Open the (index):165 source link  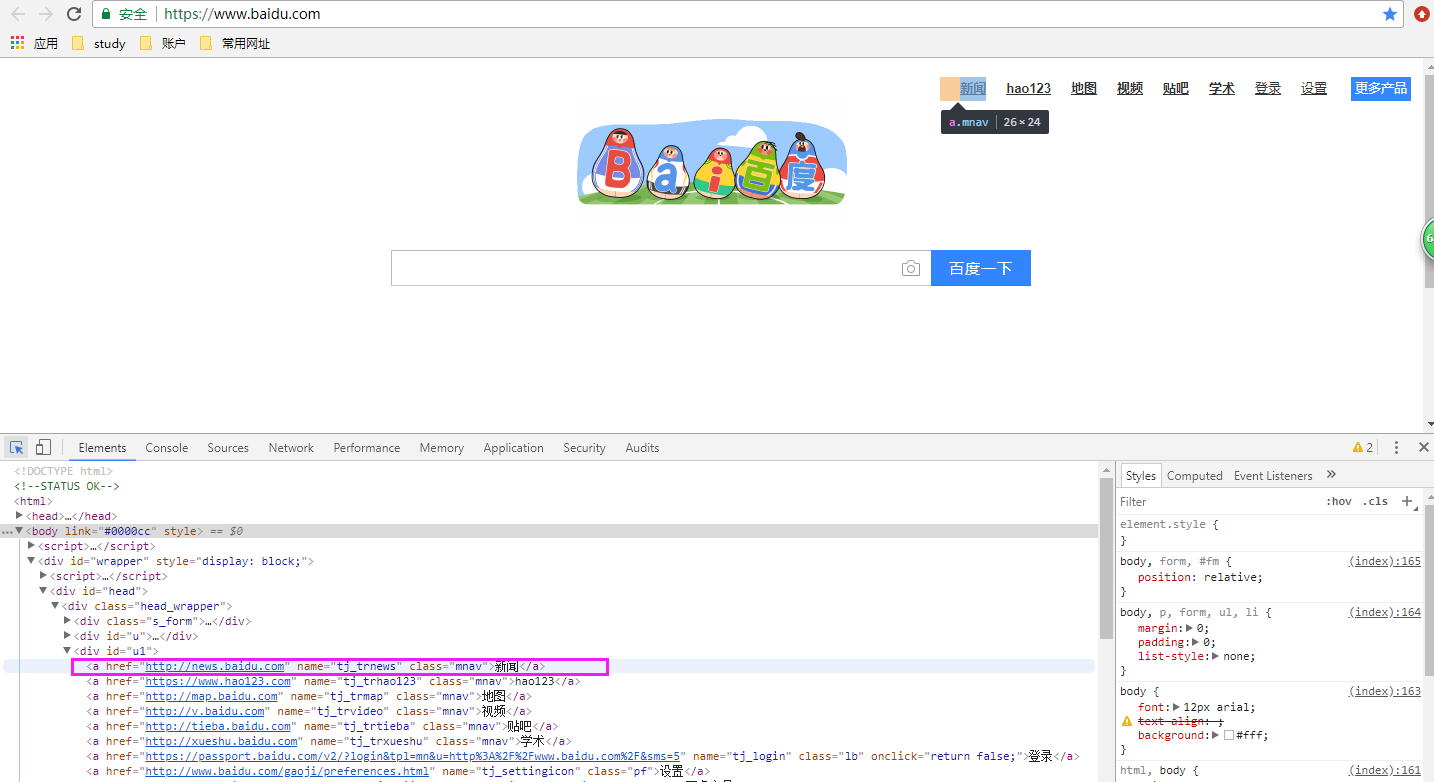coord(1385,562)
